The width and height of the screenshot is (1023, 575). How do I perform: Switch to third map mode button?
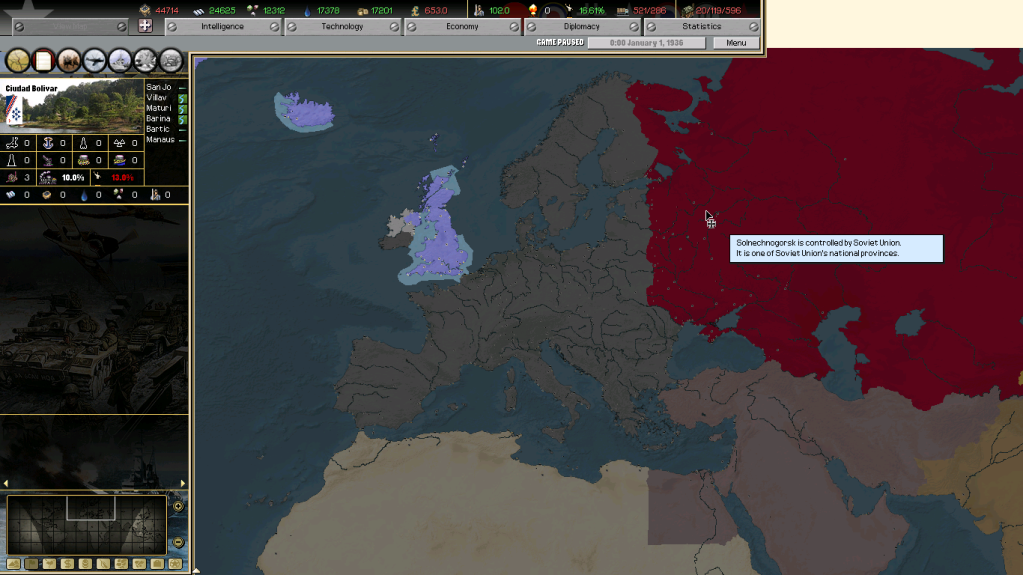click(x=50, y=564)
